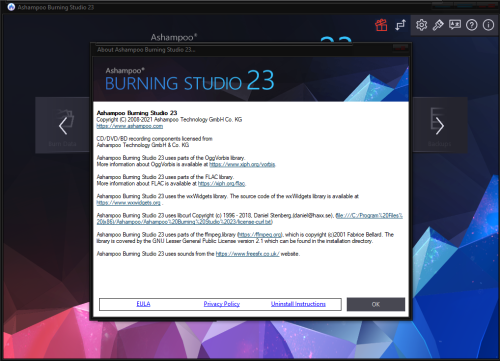Image resolution: width=500 pixels, height=361 pixels.
Task: Open the license-curl.txt file link
Action: 250,219
